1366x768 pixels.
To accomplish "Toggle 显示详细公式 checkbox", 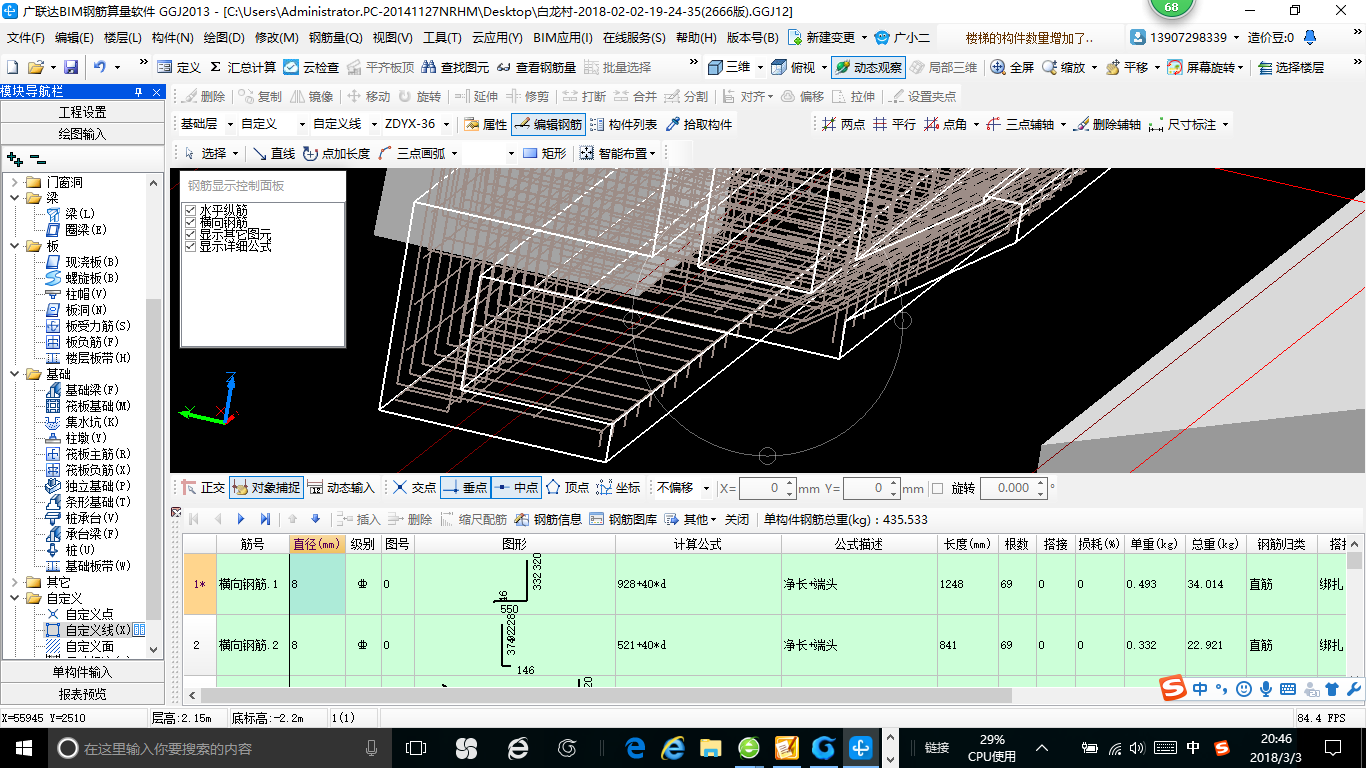I will 190,246.
